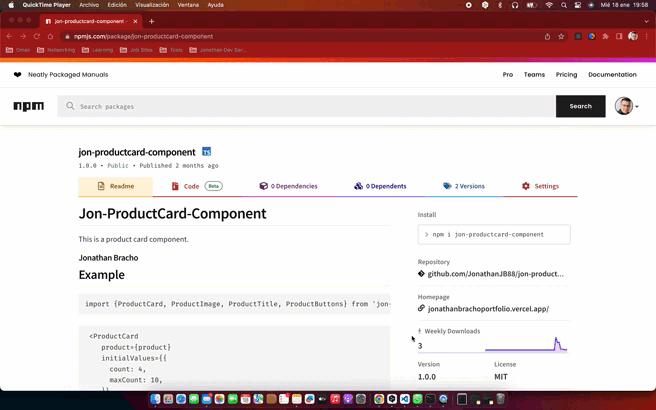Screen dimensions: 656x410
Task: Copy the npm i jon-productcard-component install command
Action: tap(494, 235)
